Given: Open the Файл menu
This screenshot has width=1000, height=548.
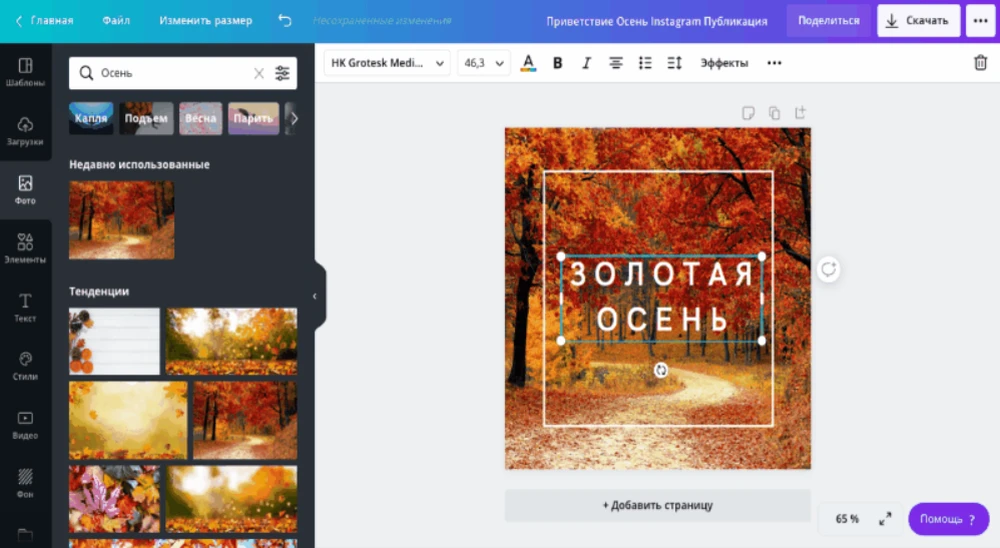Looking at the screenshot, I should click(116, 20).
